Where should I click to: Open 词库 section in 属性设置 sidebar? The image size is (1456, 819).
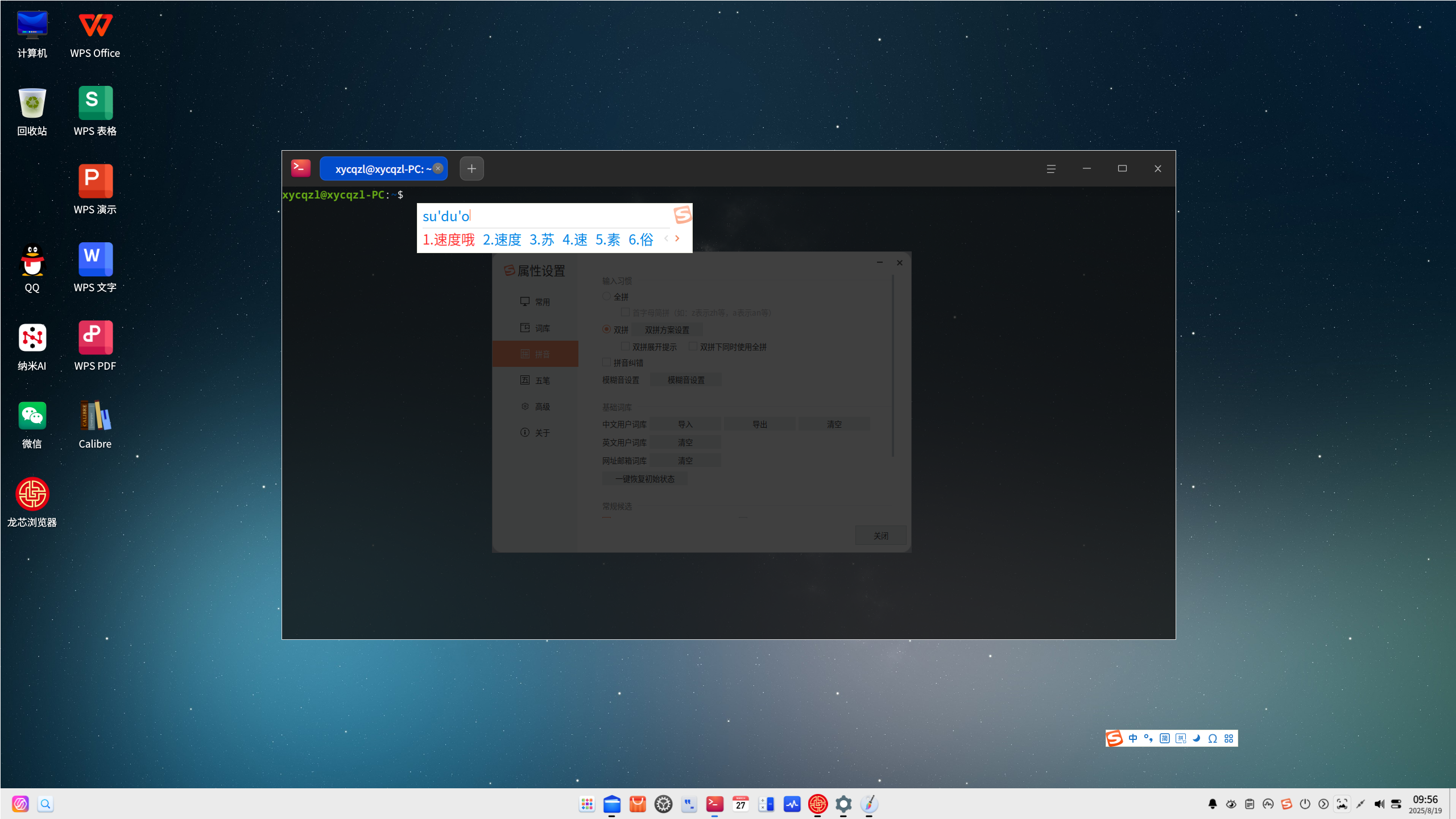click(535, 328)
